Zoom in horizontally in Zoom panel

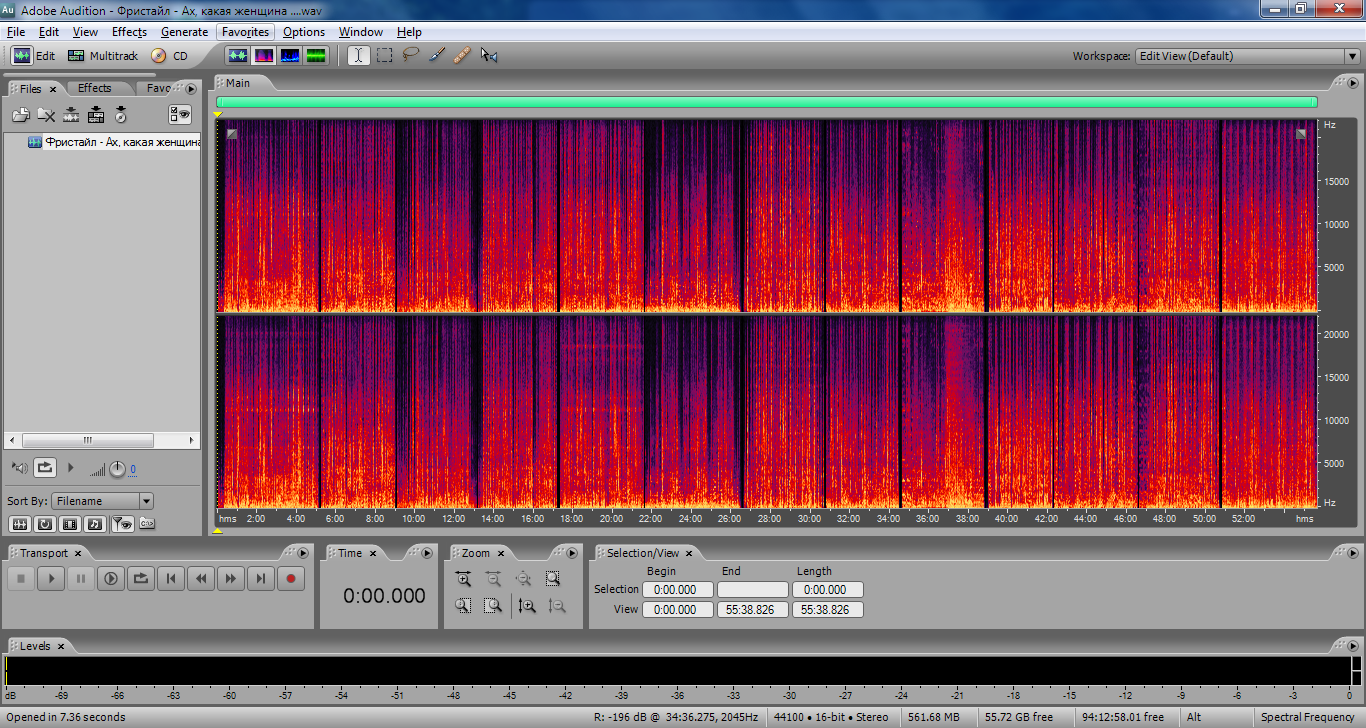coord(463,578)
